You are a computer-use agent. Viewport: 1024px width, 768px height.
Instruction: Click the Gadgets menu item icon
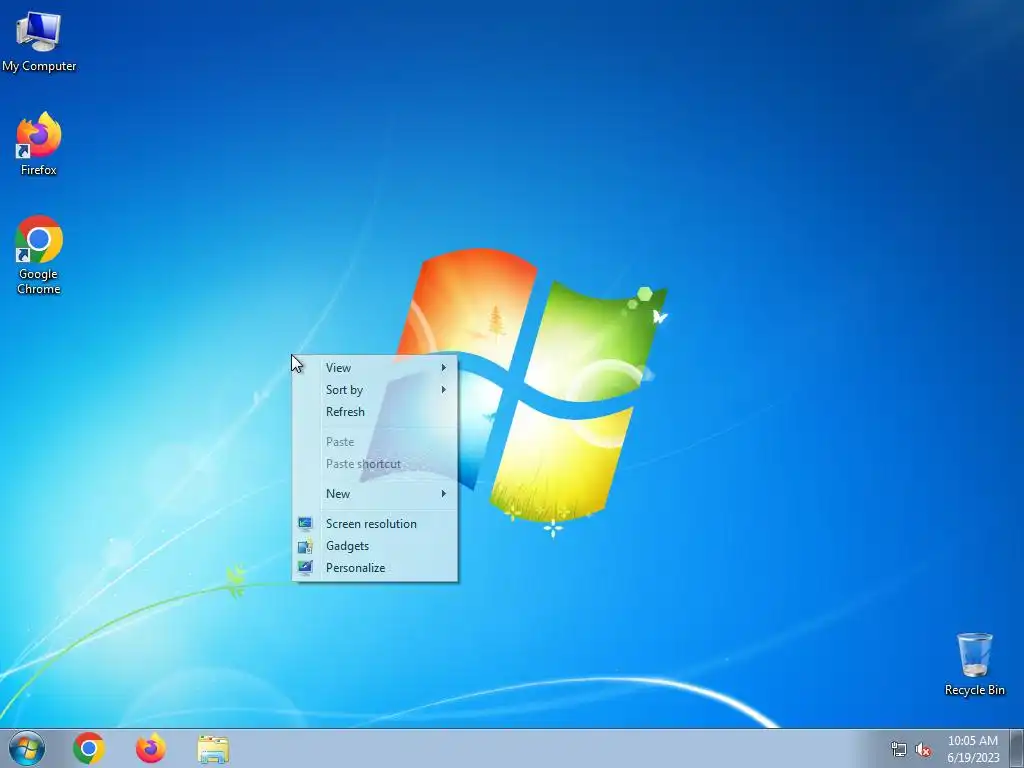[305, 546]
